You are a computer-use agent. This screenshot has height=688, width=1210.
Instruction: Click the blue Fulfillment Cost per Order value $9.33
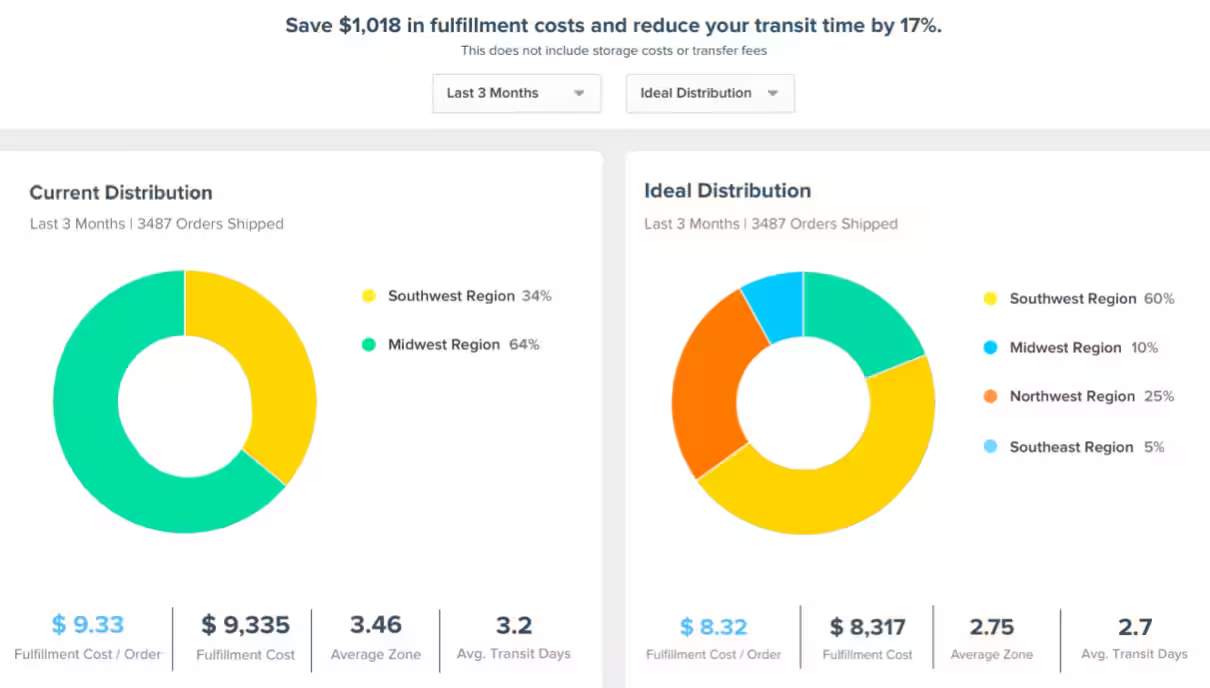point(87,625)
